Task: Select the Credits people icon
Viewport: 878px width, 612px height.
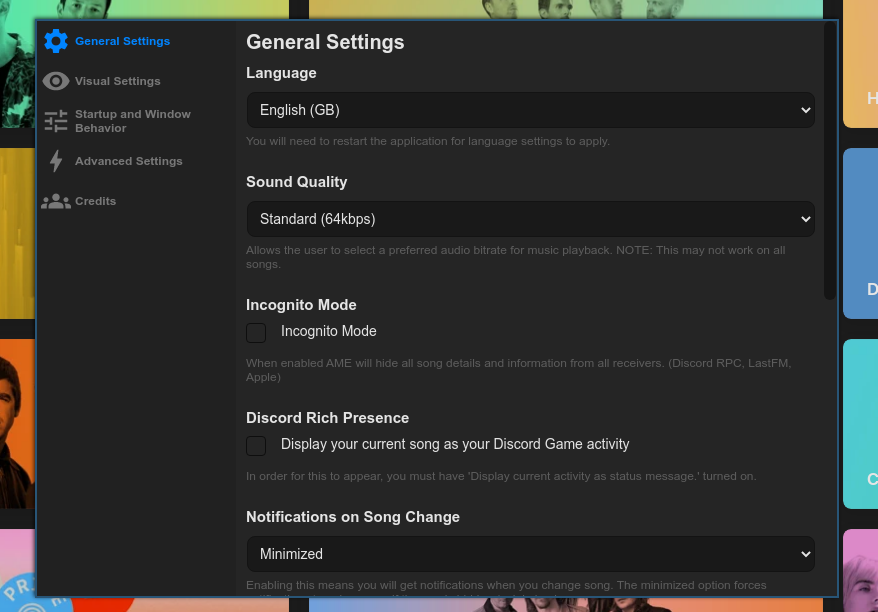Action: [x=56, y=201]
